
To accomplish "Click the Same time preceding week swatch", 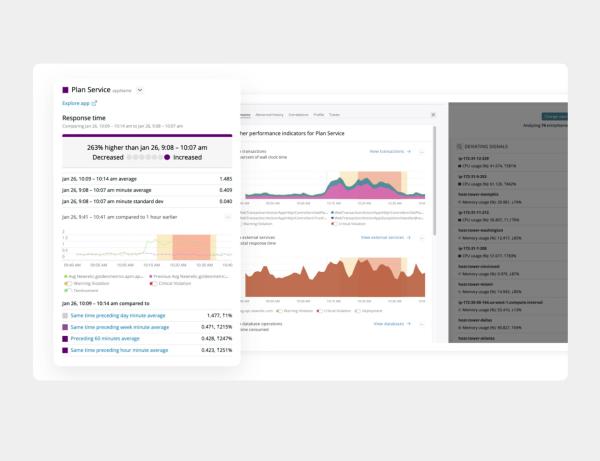I will (x=65, y=326).
